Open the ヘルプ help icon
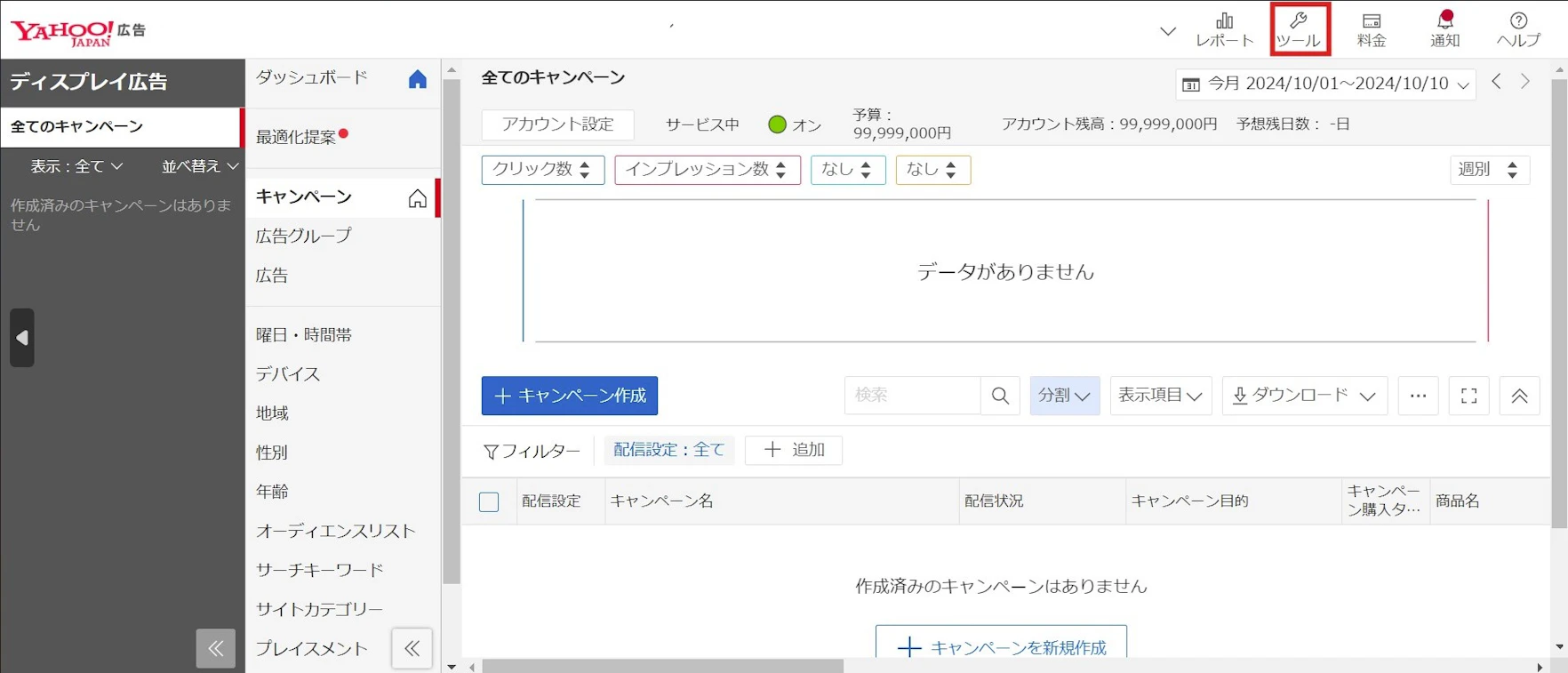Image resolution: width=1568 pixels, height=673 pixels. click(1518, 29)
